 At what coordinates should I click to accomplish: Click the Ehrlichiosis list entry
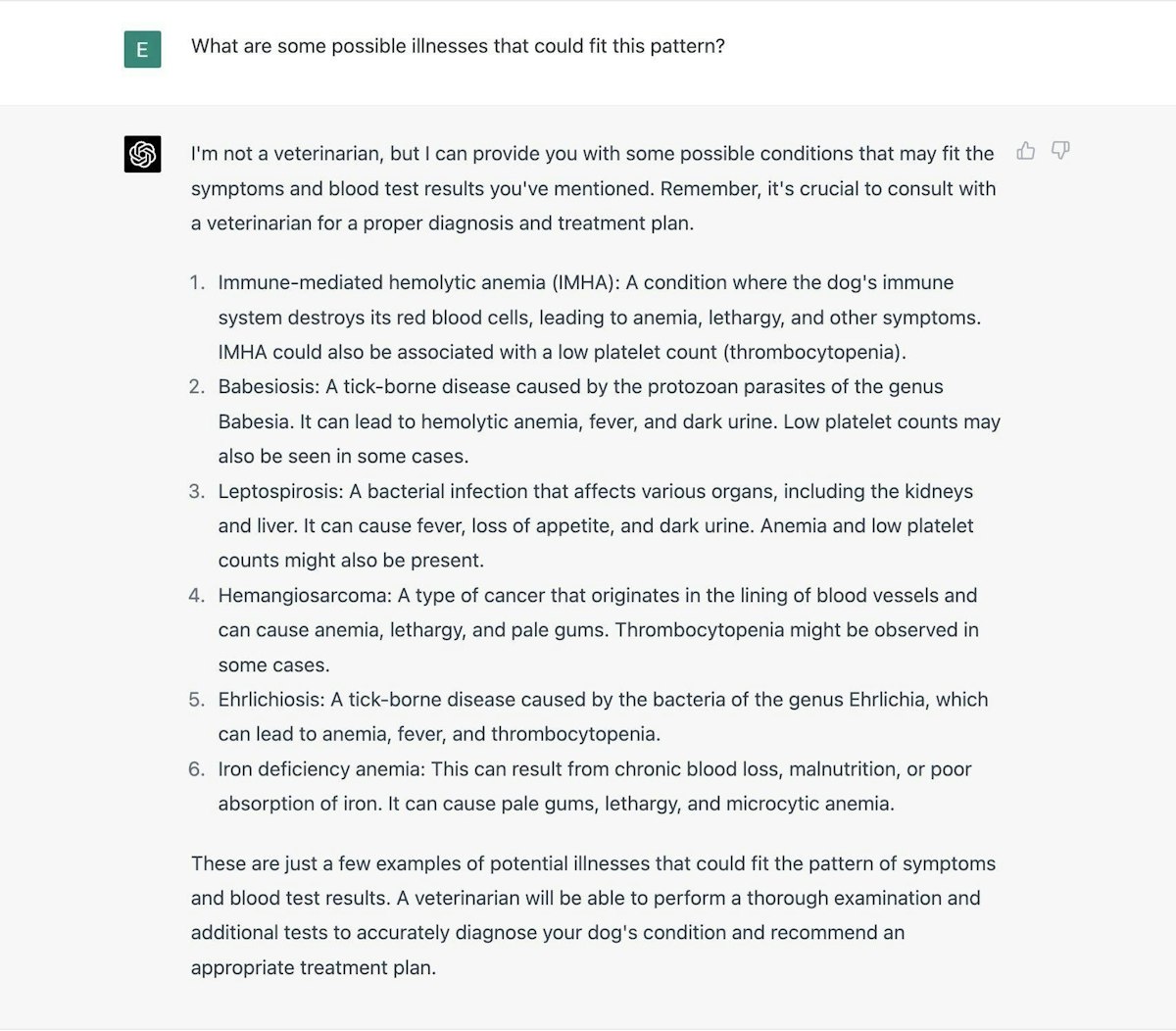[603, 716]
